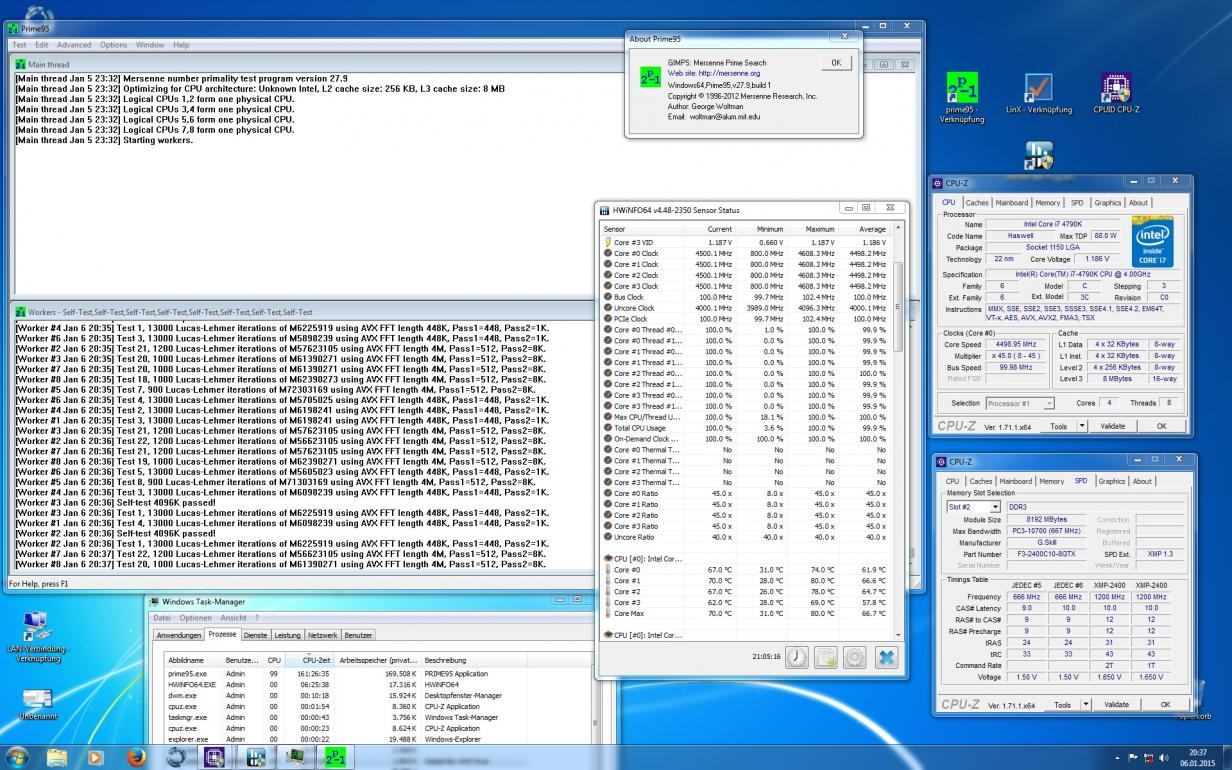This screenshot has width=1232, height=770.
Task: Click scroll-down arrow in HWiNFO sensor list
Action: (x=897, y=635)
